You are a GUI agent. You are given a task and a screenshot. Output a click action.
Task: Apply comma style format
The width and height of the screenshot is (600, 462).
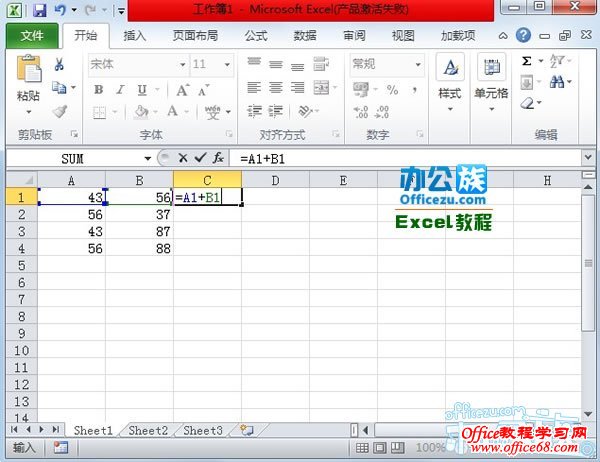pos(415,90)
